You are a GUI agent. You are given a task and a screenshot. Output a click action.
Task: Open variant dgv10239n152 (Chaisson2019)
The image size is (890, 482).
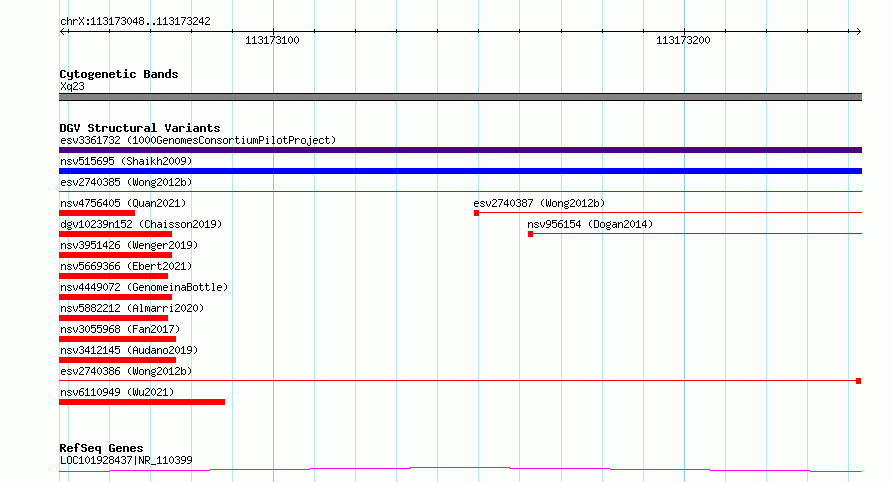(141, 224)
